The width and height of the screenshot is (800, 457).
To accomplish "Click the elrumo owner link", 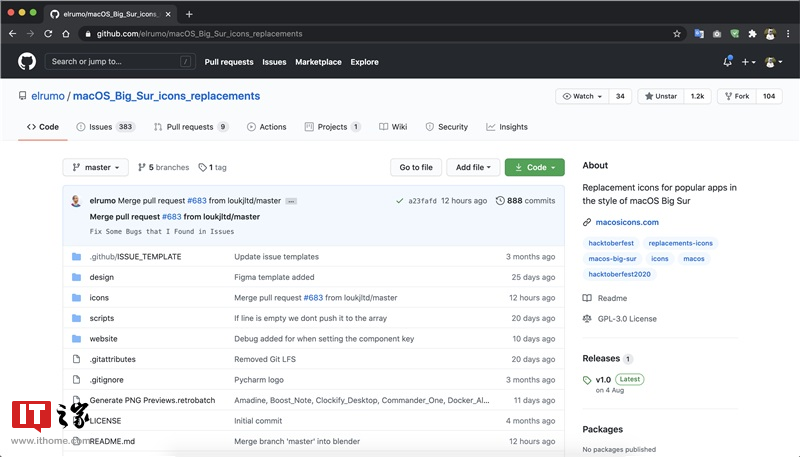I will click(48, 96).
